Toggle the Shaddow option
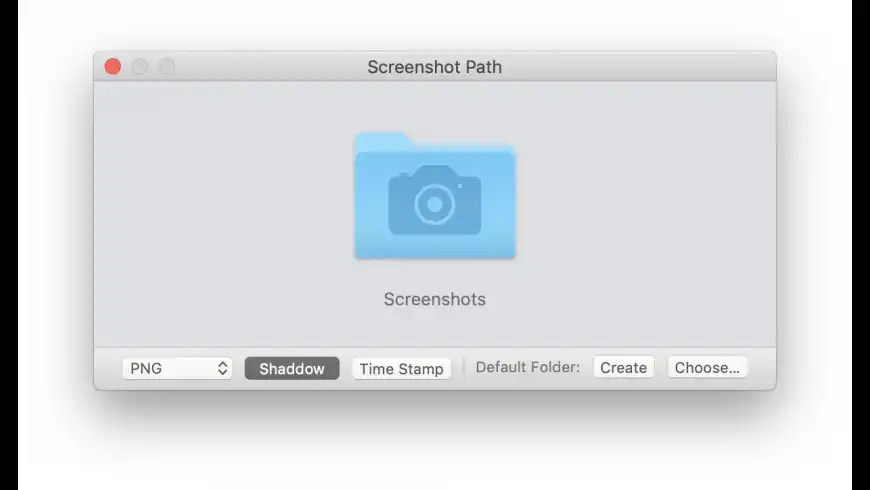The width and height of the screenshot is (870, 490). pyautogui.click(x=292, y=368)
